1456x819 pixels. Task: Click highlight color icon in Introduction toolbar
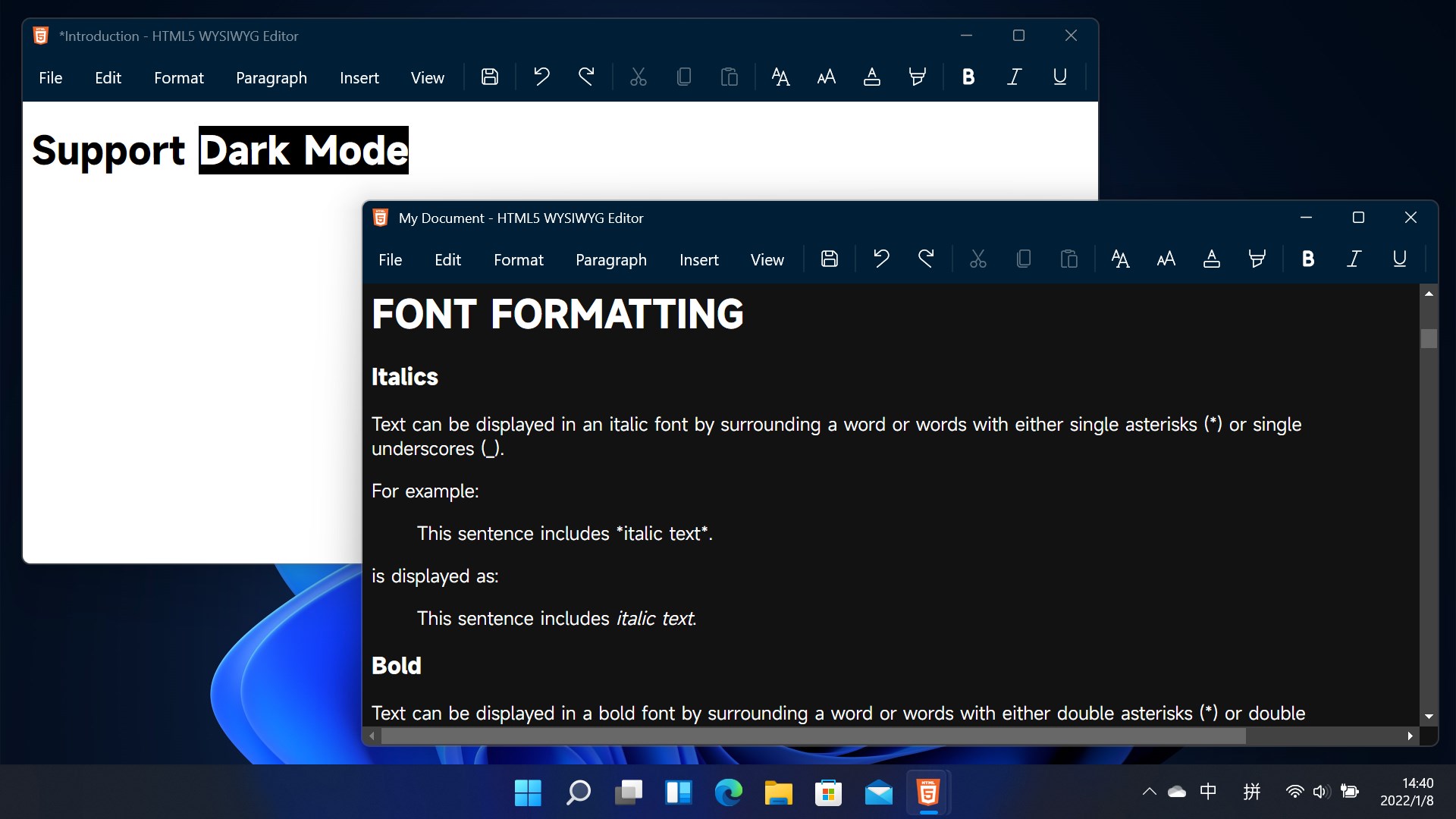point(918,77)
